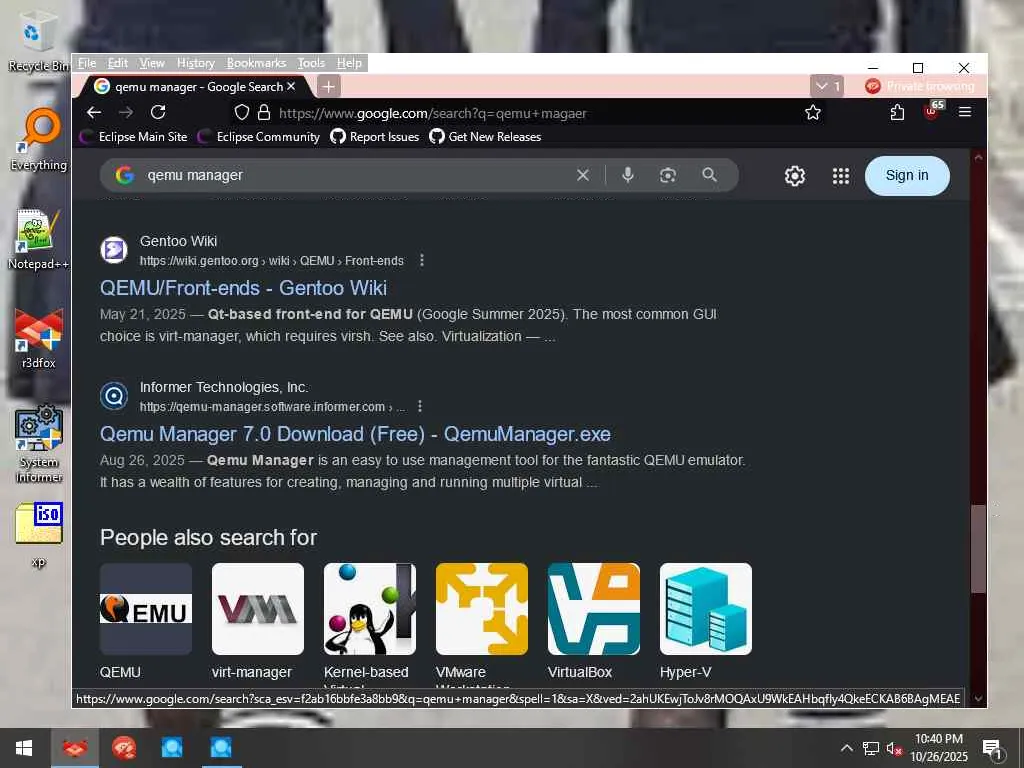This screenshot has height=768, width=1024.
Task: Open Qemu Manager 7.0 Download result
Action: [355, 434]
